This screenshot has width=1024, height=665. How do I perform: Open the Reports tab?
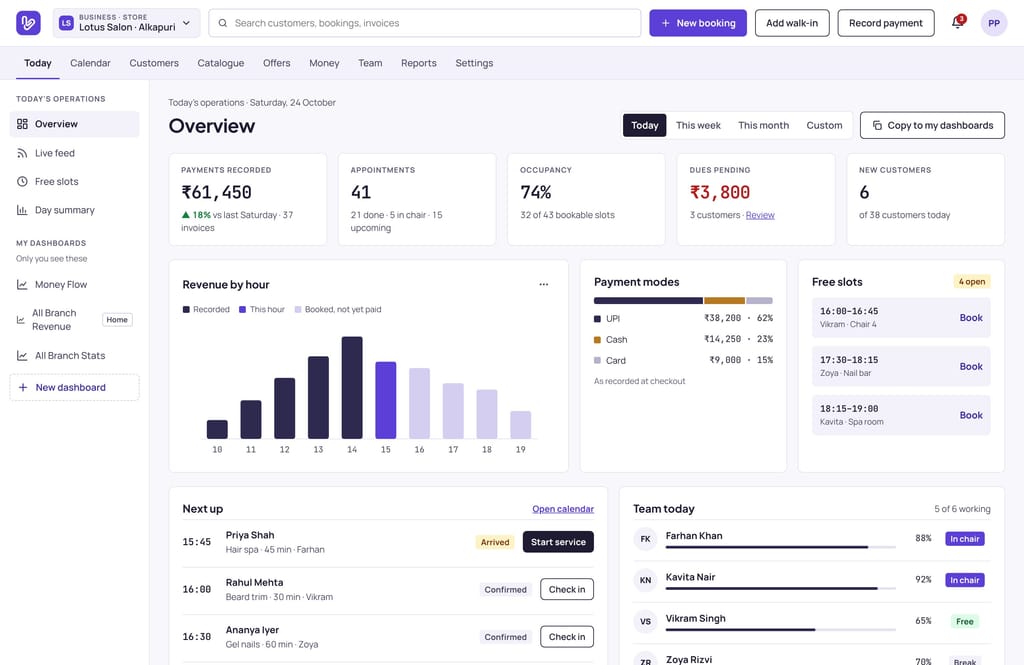[419, 63]
